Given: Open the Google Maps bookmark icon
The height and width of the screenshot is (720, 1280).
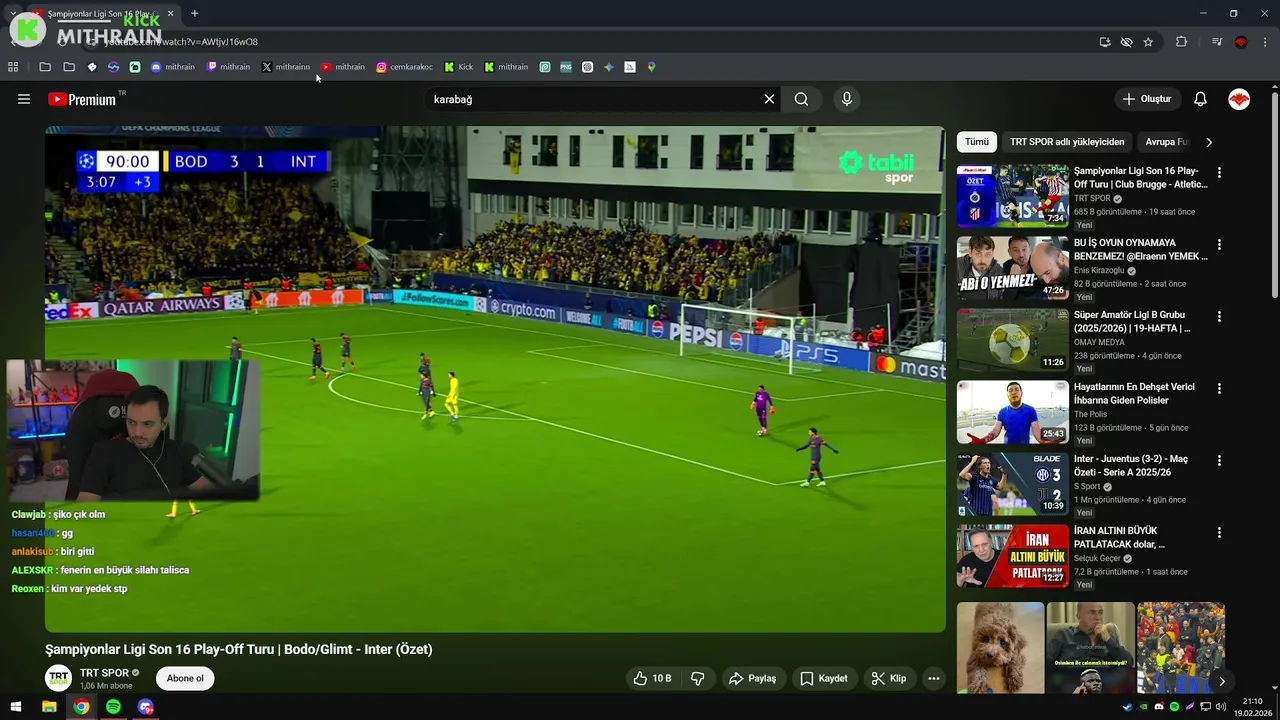Looking at the screenshot, I should 651,67.
